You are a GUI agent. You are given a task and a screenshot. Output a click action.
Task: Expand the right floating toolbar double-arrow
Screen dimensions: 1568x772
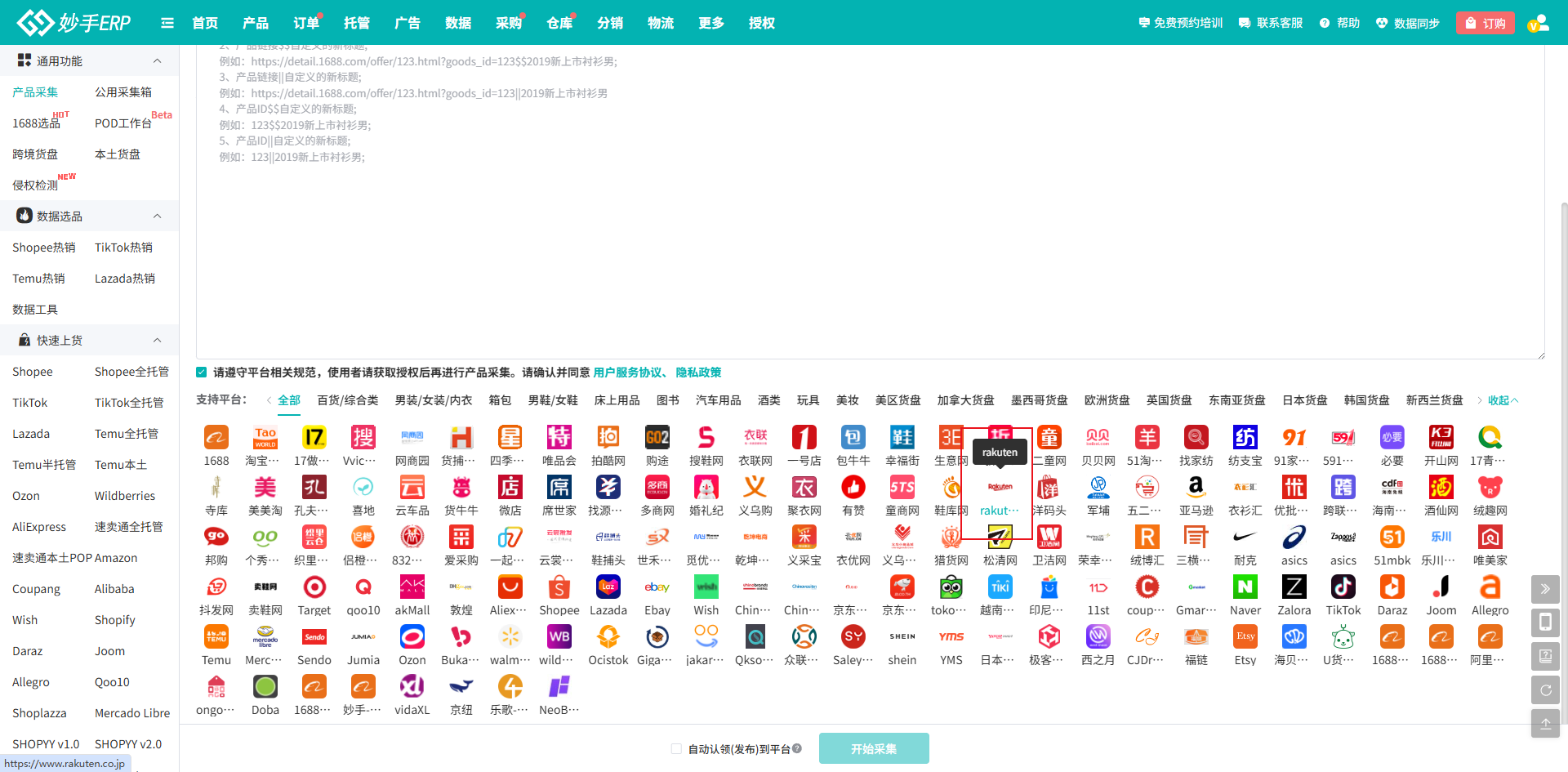click(x=1545, y=589)
